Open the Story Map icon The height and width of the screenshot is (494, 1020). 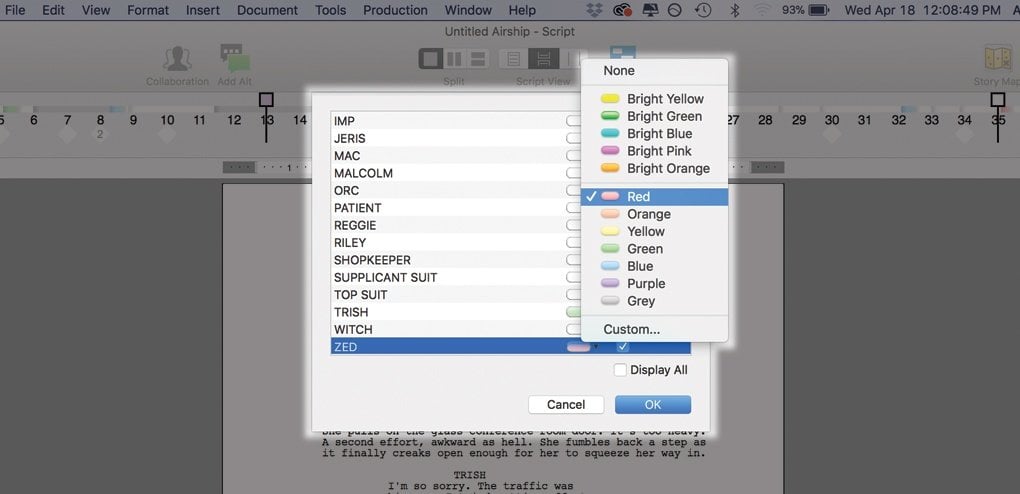click(997, 60)
